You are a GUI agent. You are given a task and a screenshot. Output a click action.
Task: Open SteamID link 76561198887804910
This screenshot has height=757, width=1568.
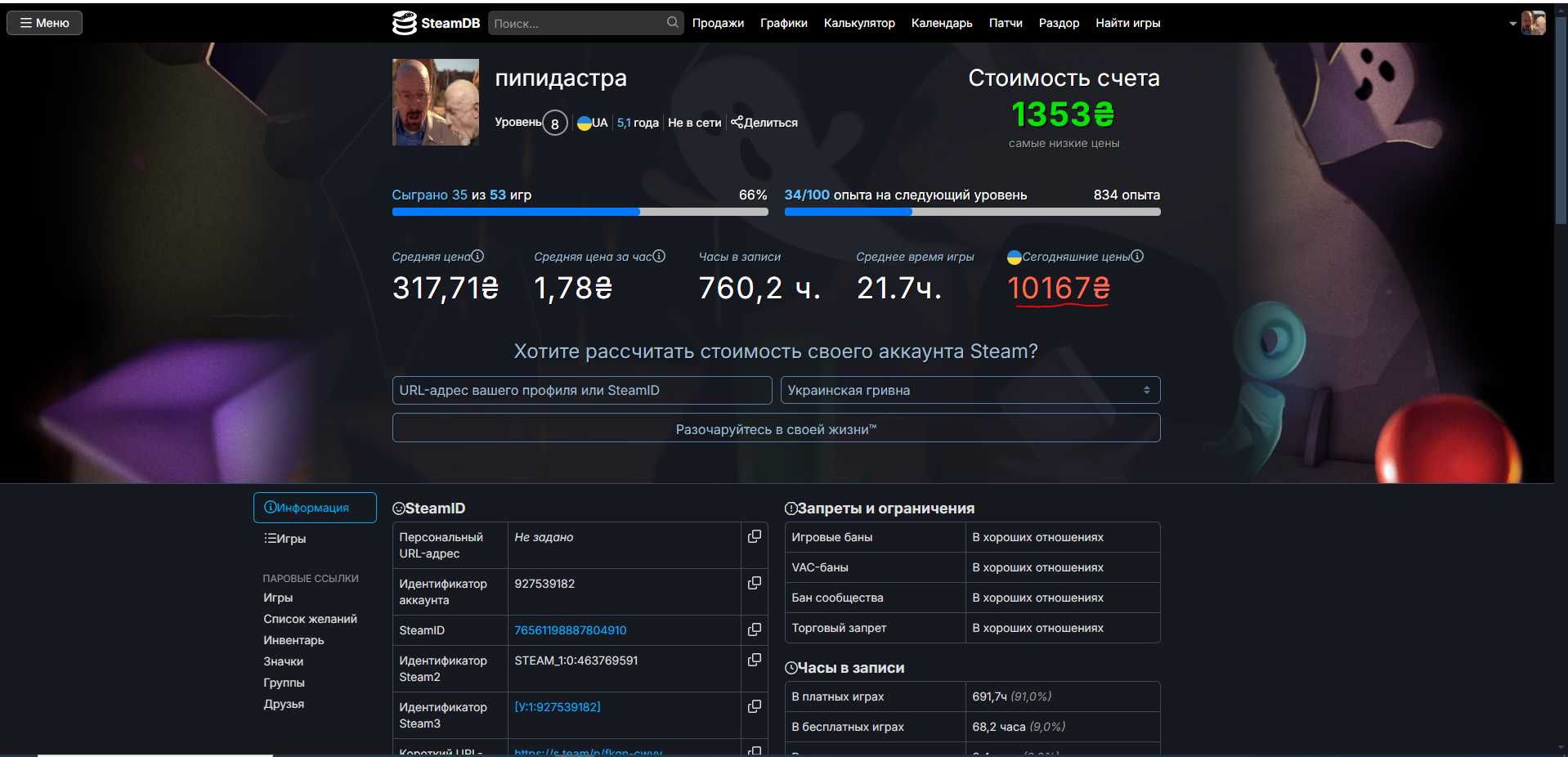click(x=571, y=630)
